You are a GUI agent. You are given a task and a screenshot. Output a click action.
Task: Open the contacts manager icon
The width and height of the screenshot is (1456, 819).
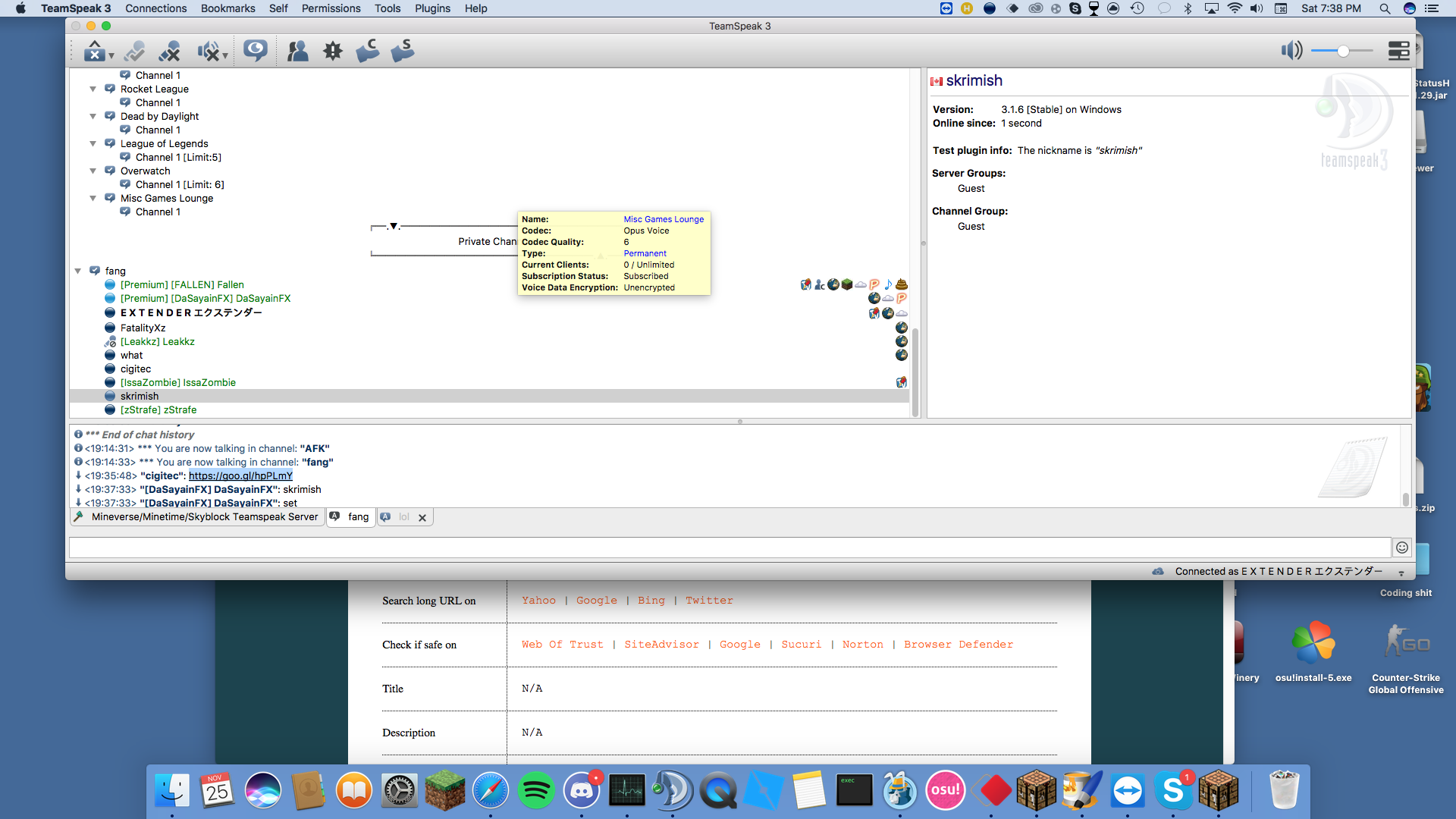297,51
